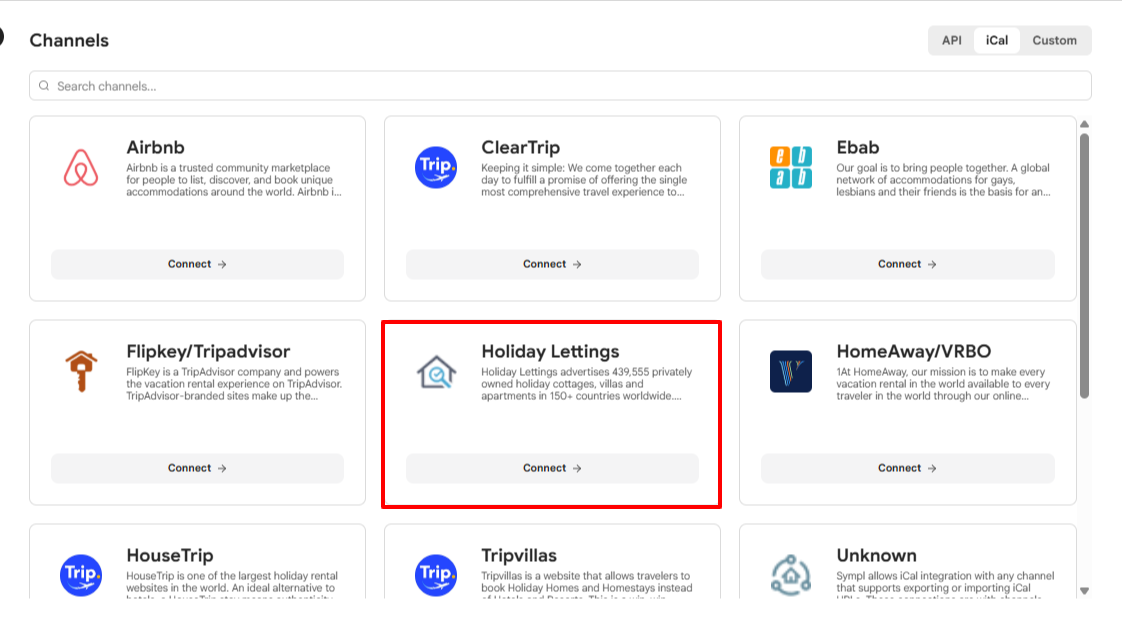Screen dimensions: 1122x618
Task: Click the Ebab description text
Action: point(943,180)
